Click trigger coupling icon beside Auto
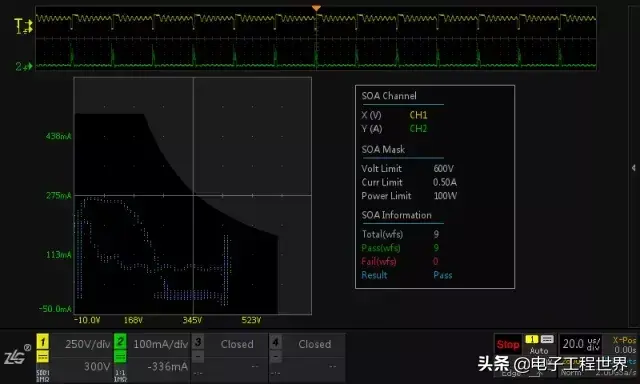The image size is (640, 384). pyautogui.click(x=547, y=339)
